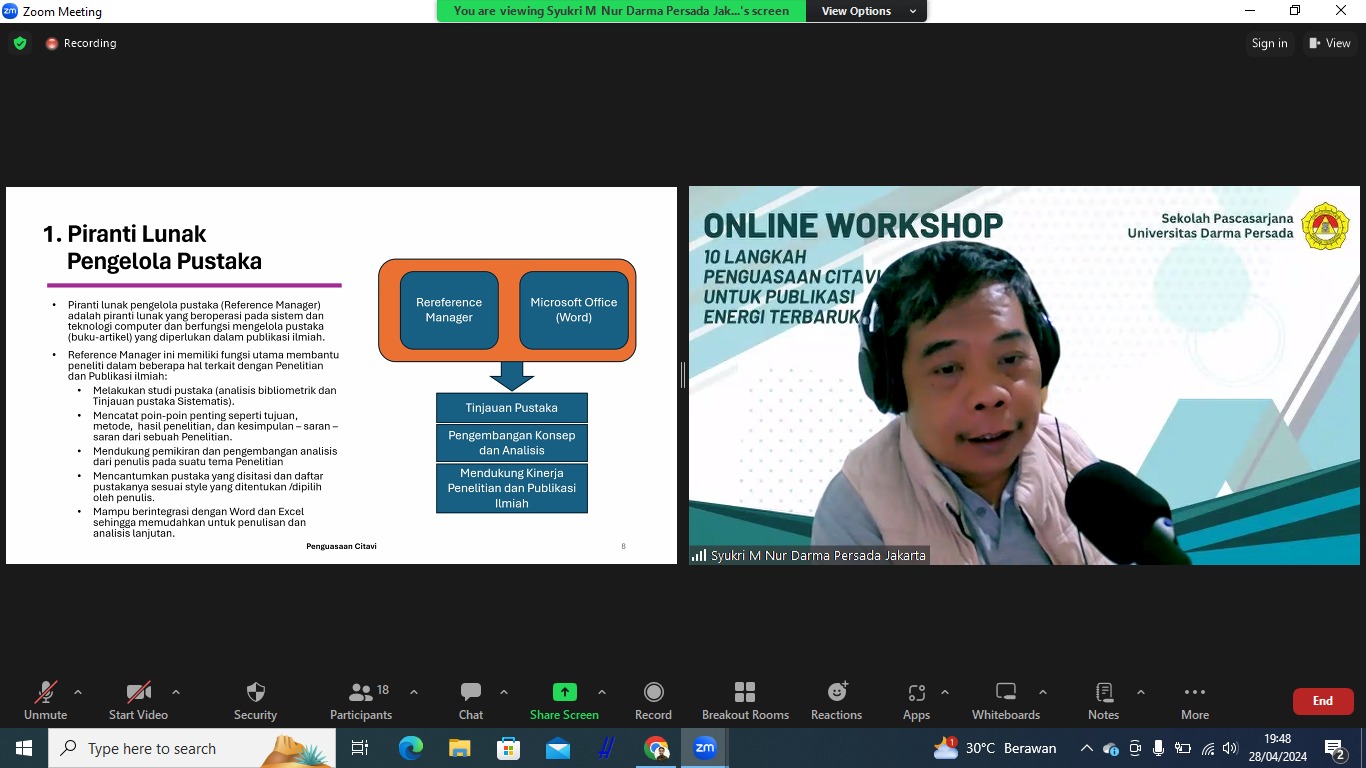Expand arrow next to Participants
Screen dimensions: 1366x768
point(414,692)
